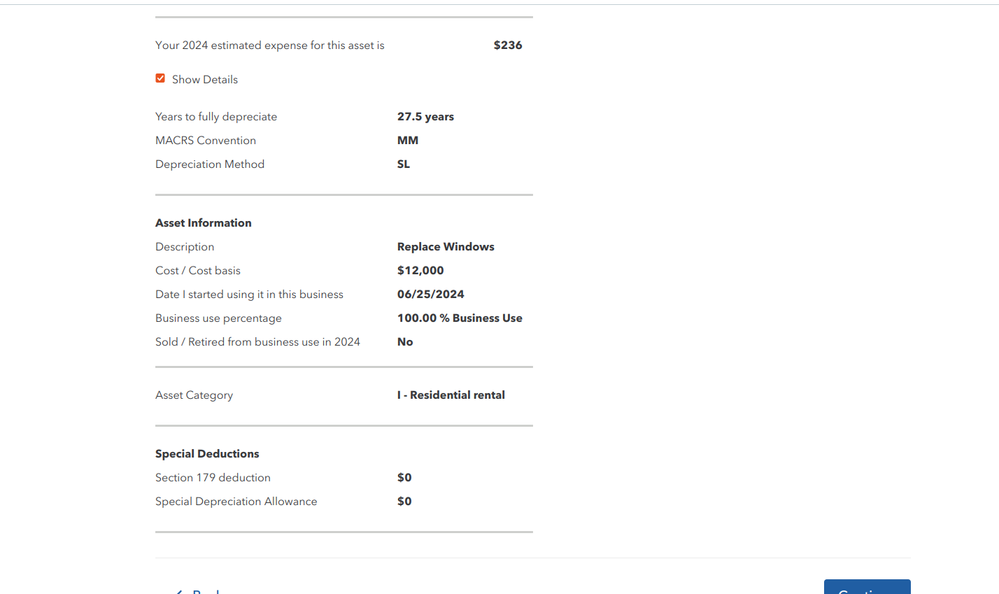Click the 06/25/2024 start date value
The height and width of the screenshot is (594, 999).
431,294
